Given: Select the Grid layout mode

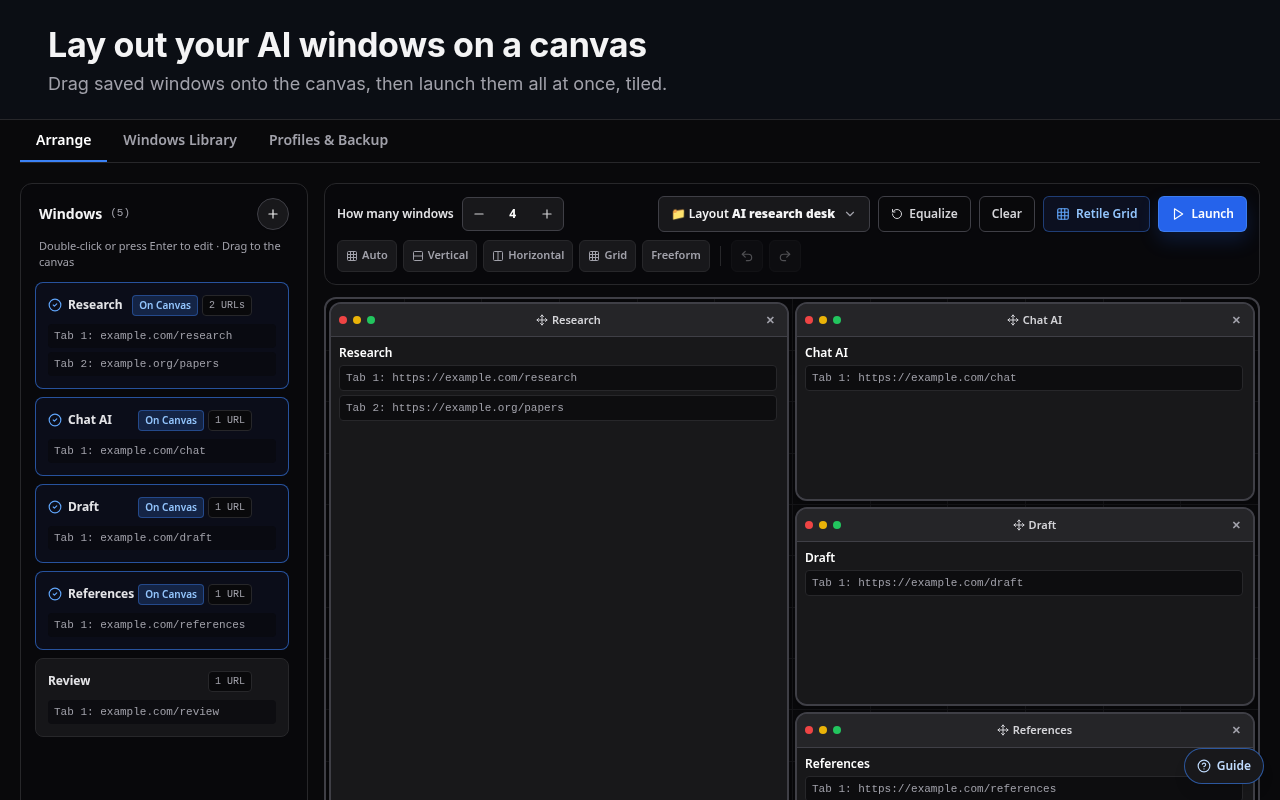Looking at the screenshot, I should tap(607, 256).
